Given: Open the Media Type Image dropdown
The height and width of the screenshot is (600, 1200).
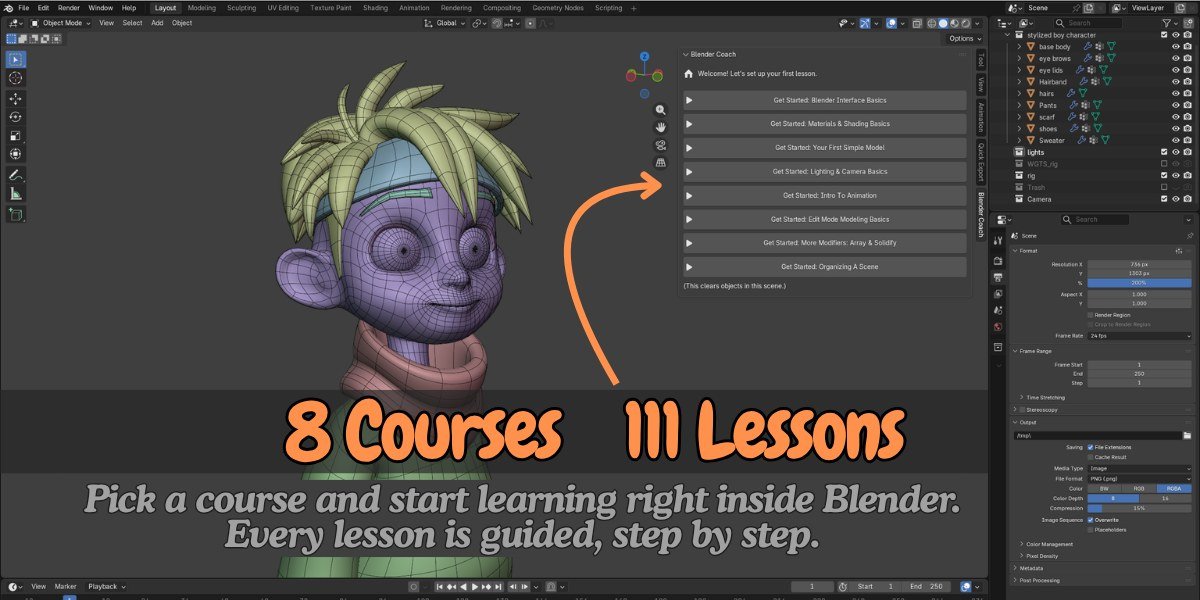Looking at the screenshot, I should coord(1139,468).
